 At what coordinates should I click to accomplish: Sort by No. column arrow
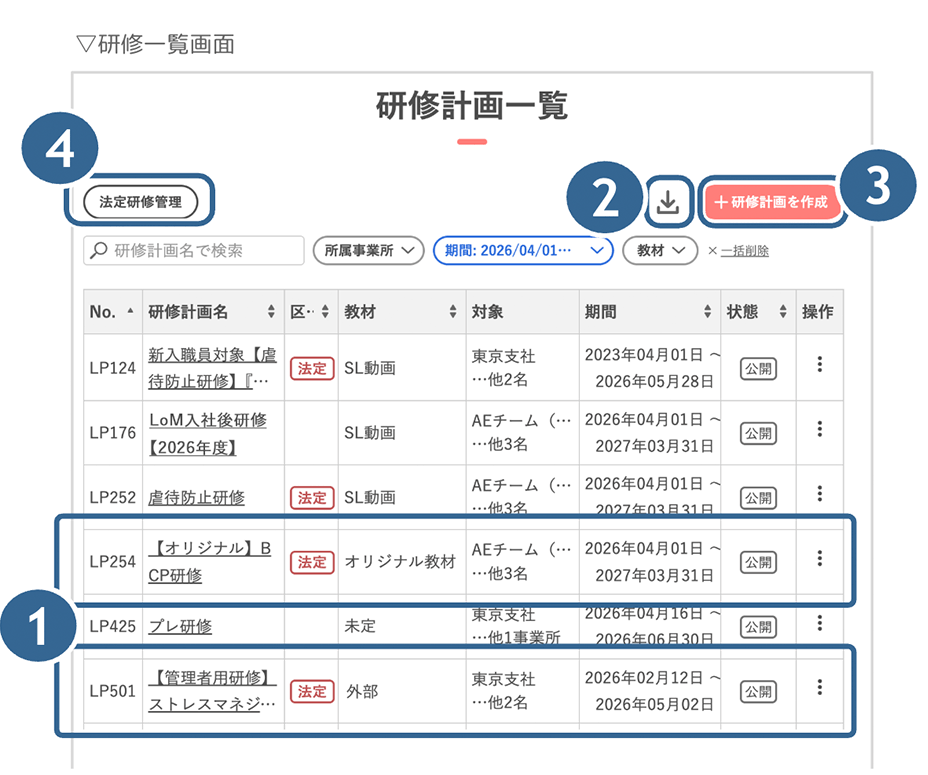[x=130, y=311]
